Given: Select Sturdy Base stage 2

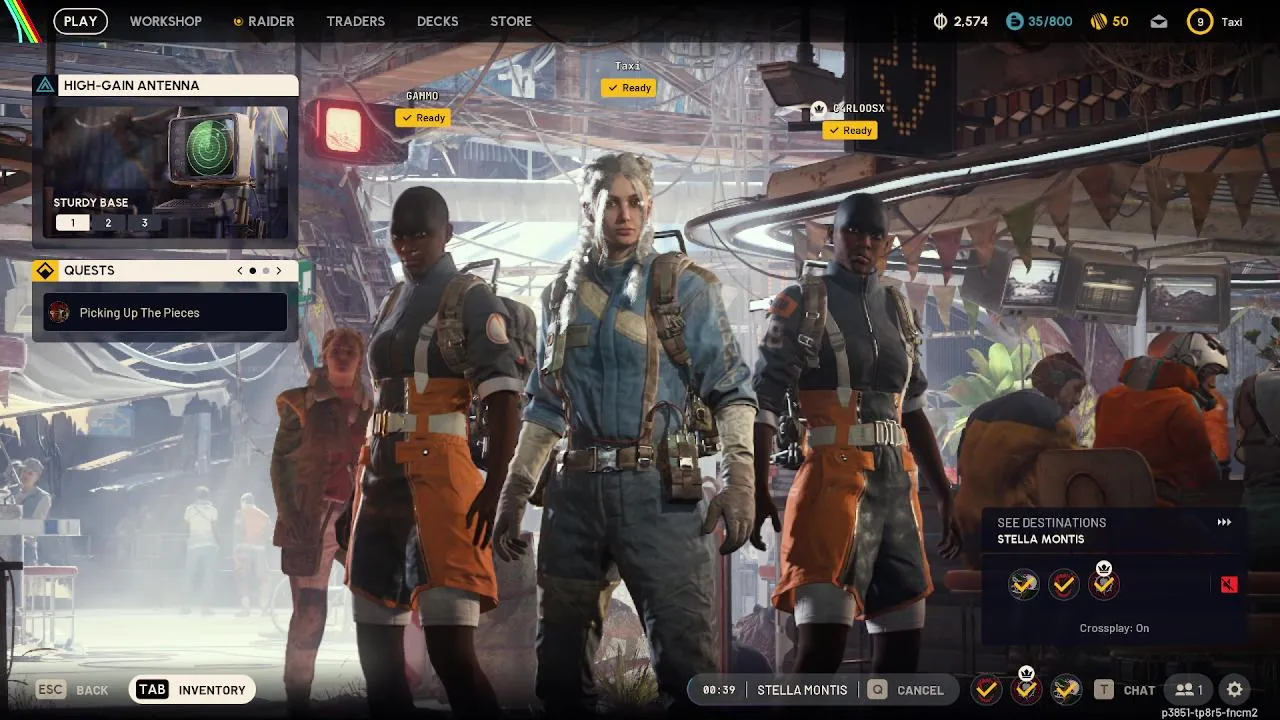Looking at the screenshot, I should tap(108, 223).
